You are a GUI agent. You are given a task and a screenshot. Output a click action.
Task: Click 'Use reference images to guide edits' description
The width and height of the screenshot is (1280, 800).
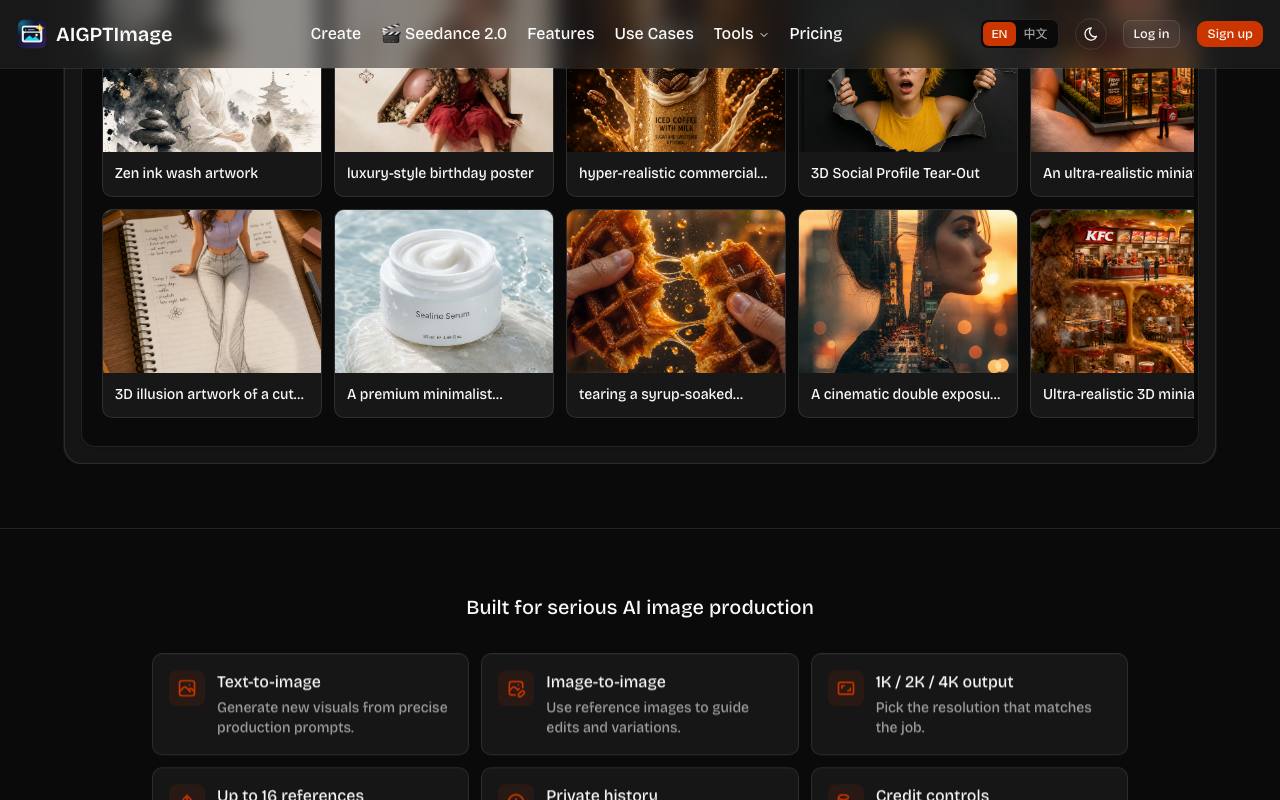(x=648, y=717)
